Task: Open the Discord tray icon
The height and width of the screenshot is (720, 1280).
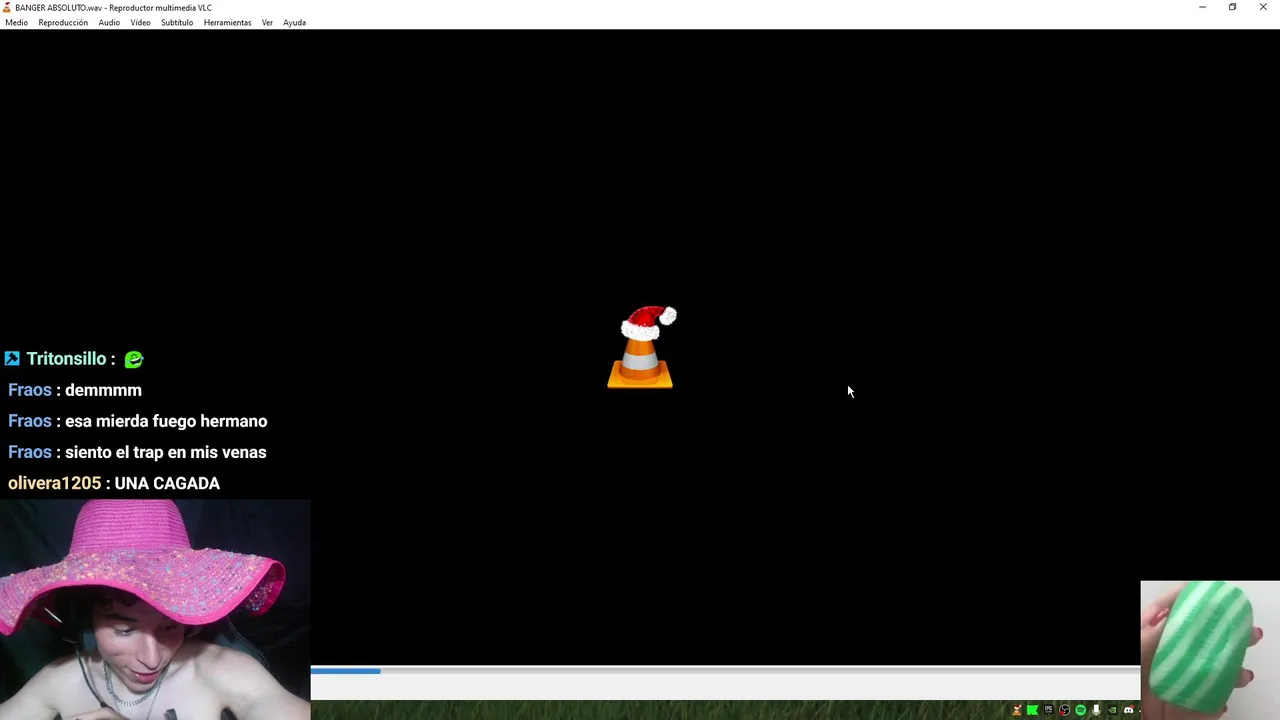Action: tap(1129, 710)
